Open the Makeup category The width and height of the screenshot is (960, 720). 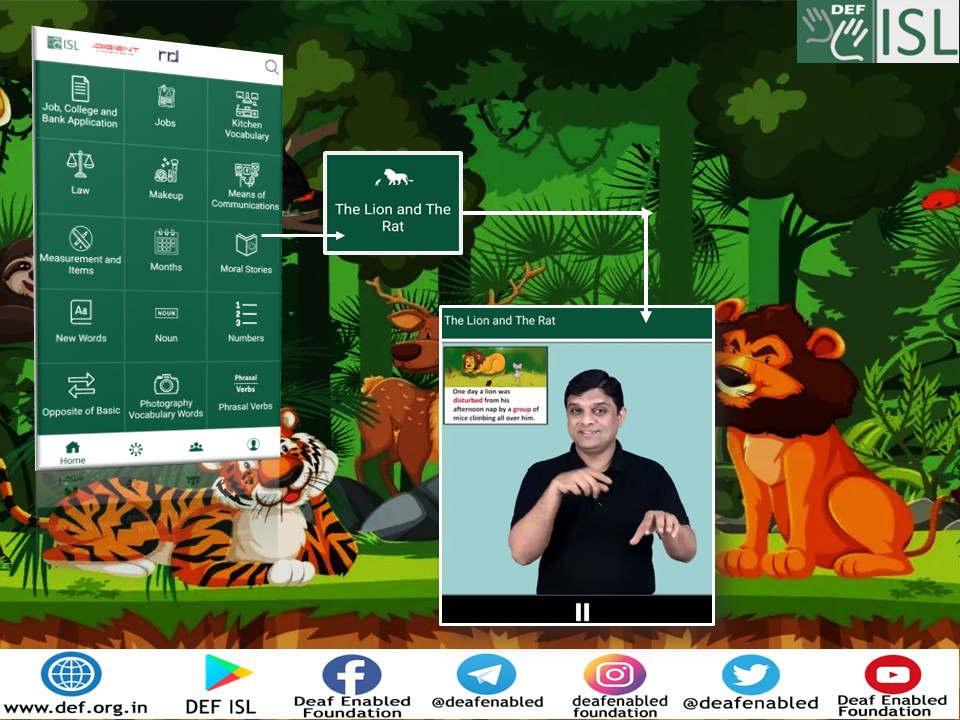[x=164, y=178]
